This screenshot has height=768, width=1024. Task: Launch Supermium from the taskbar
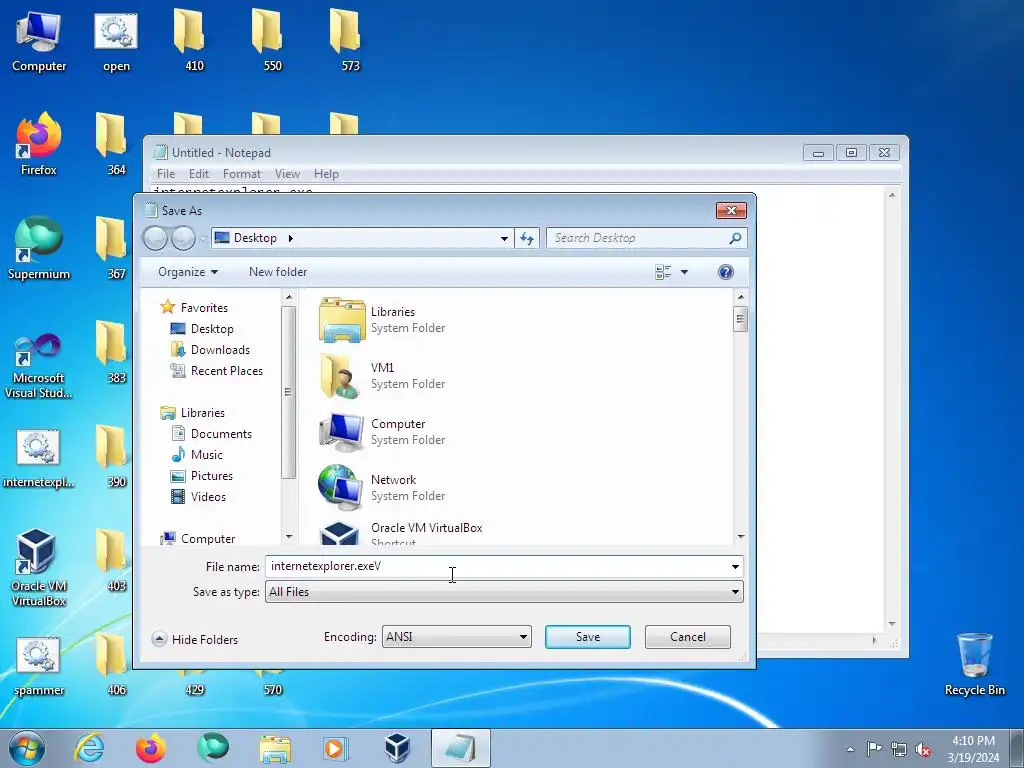pos(213,748)
